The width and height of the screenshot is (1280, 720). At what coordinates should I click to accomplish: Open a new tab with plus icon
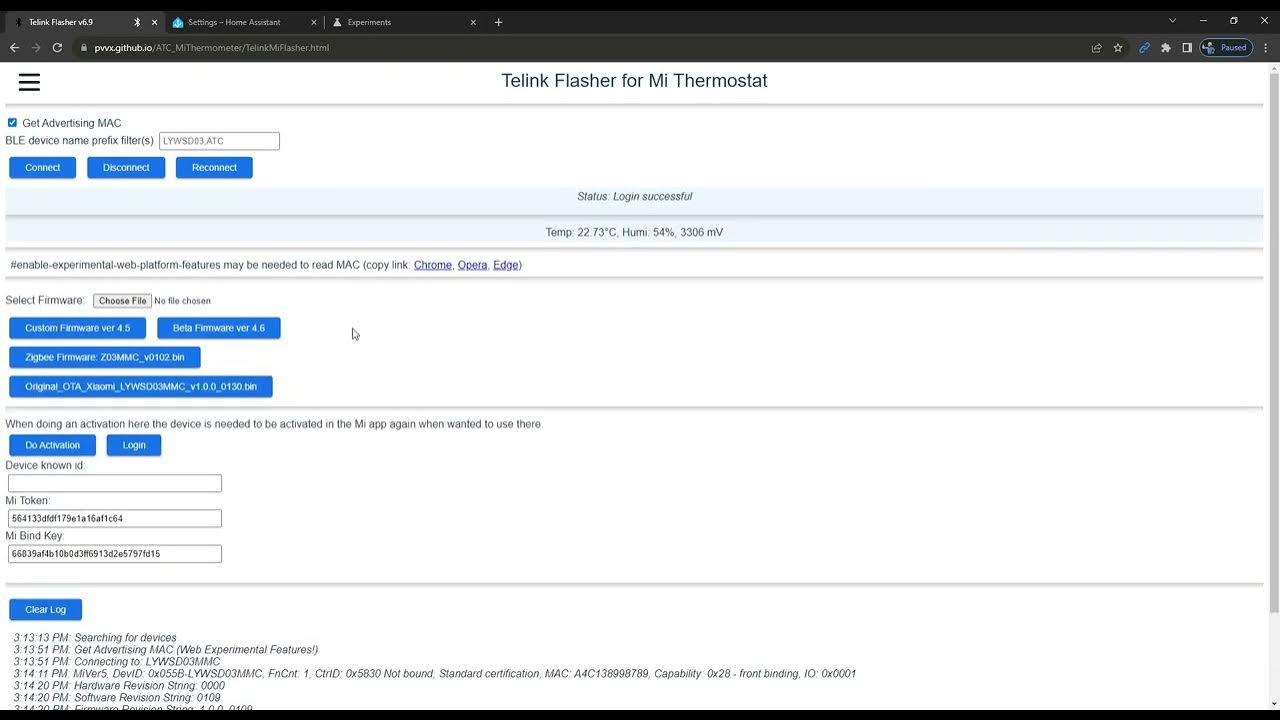click(x=498, y=22)
